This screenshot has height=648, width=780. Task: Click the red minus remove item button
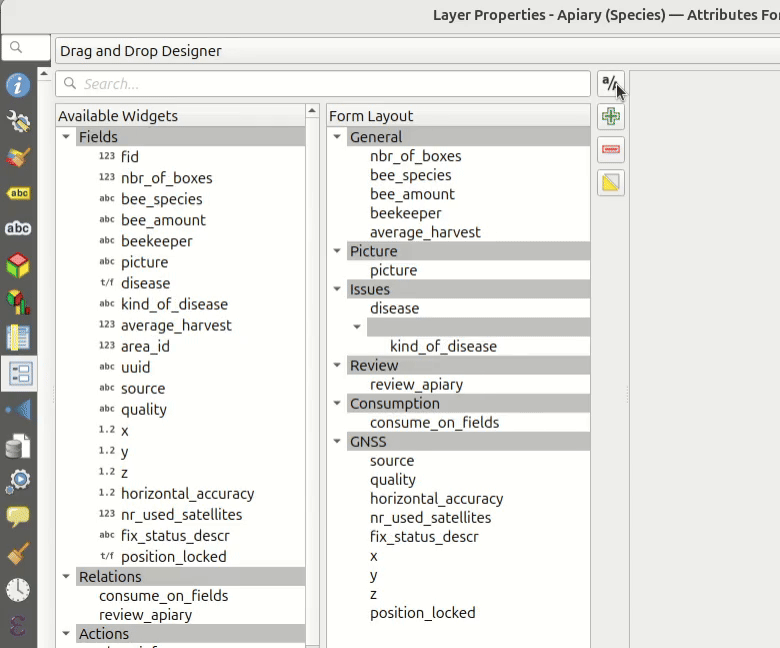(611, 150)
